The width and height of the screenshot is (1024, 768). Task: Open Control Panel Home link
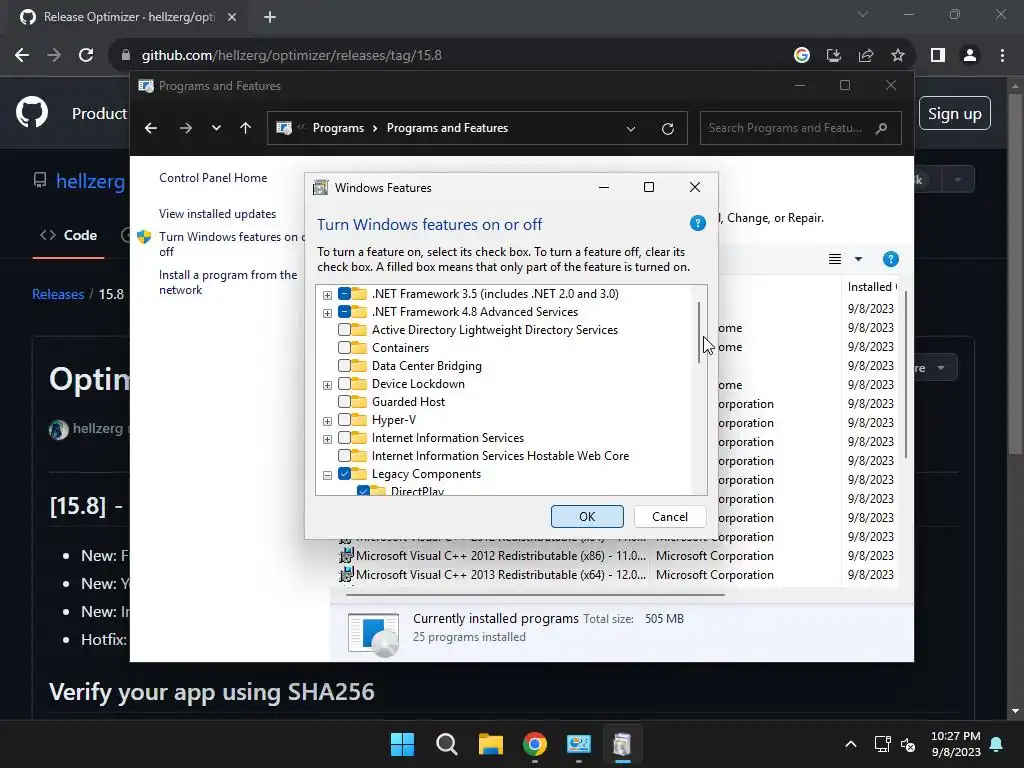pos(213,178)
